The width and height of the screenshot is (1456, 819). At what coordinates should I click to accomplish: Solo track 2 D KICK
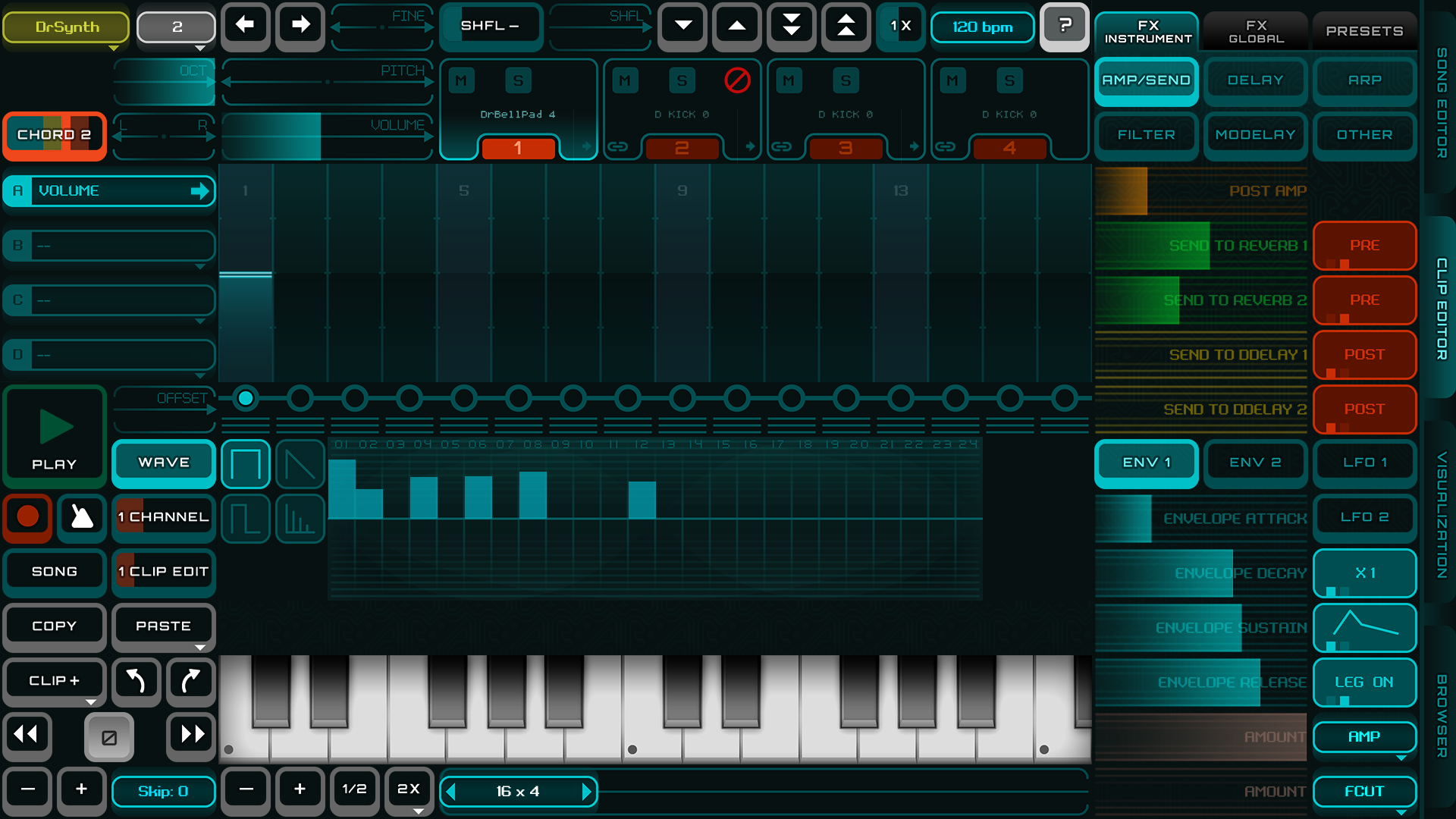pyautogui.click(x=682, y=80)
